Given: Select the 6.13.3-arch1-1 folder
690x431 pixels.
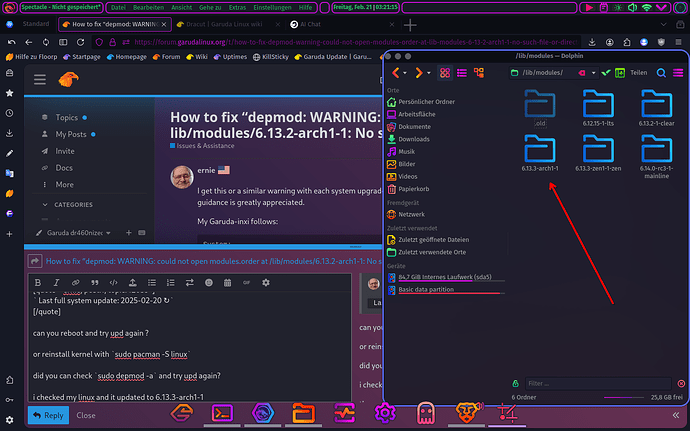Looking at the screenshot, I should point(540,153).
